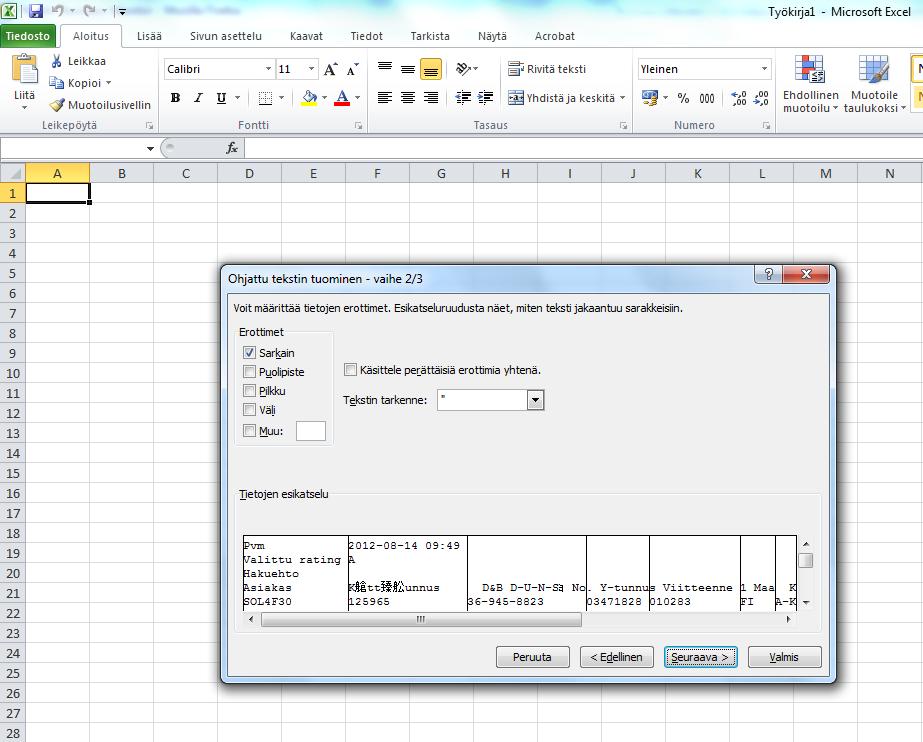The height and width of the screenshot is (742, 923).
Task: Switch to the Lisää tab
Action: pyautogui.click(x=149, y=36)
